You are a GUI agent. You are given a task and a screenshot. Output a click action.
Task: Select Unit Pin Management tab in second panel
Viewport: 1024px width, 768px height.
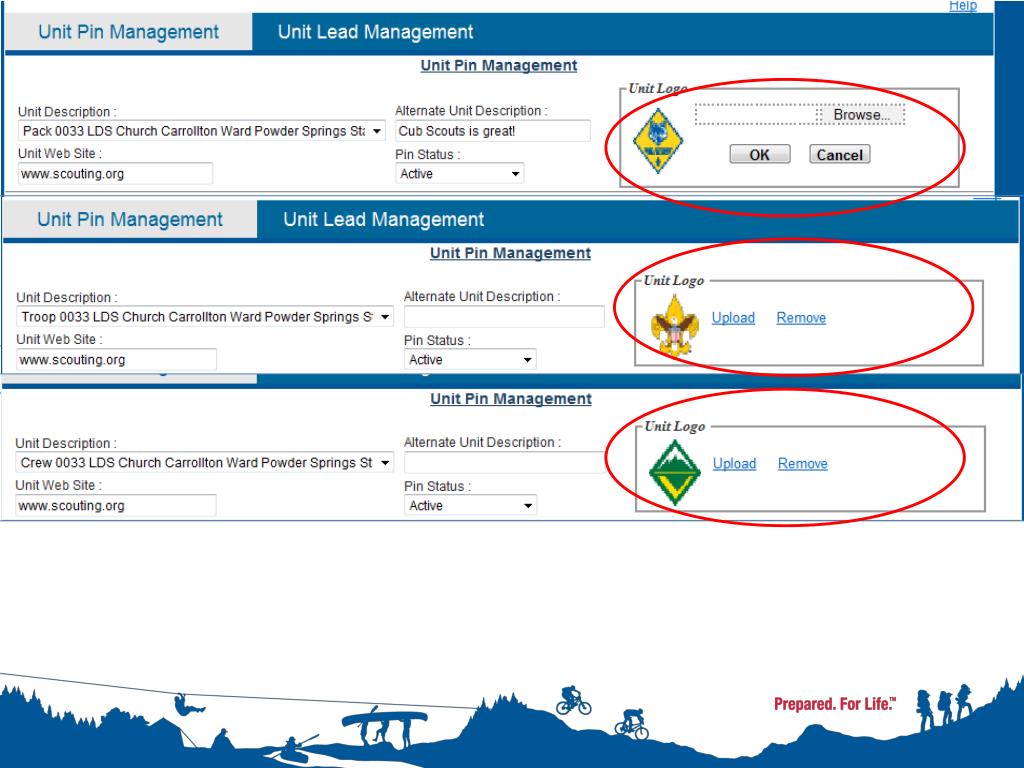point(130,219)
